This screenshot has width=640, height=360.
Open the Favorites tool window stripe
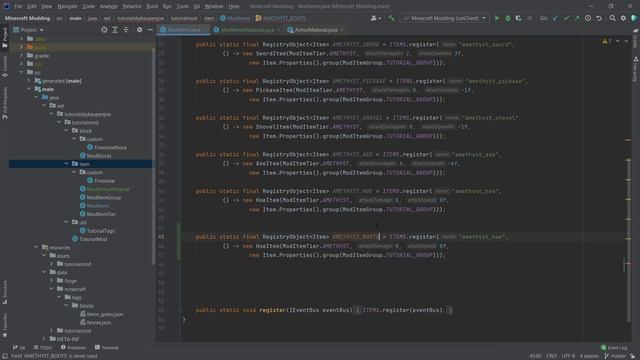click(x=4, y=325)
